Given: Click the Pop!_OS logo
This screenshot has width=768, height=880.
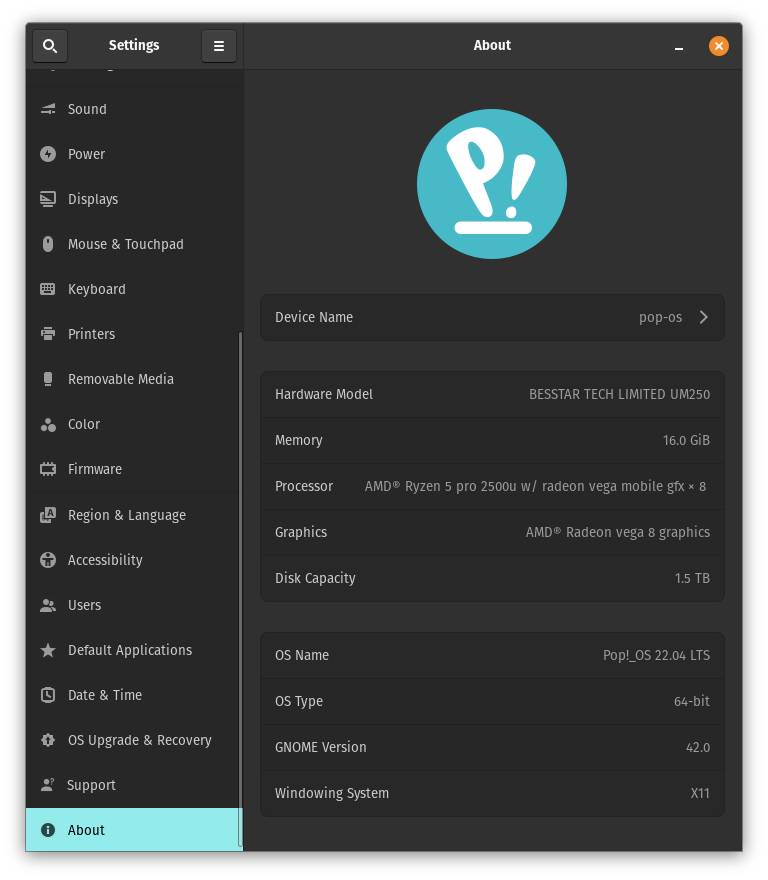Looking at the screenshot, I should (492, 184).
